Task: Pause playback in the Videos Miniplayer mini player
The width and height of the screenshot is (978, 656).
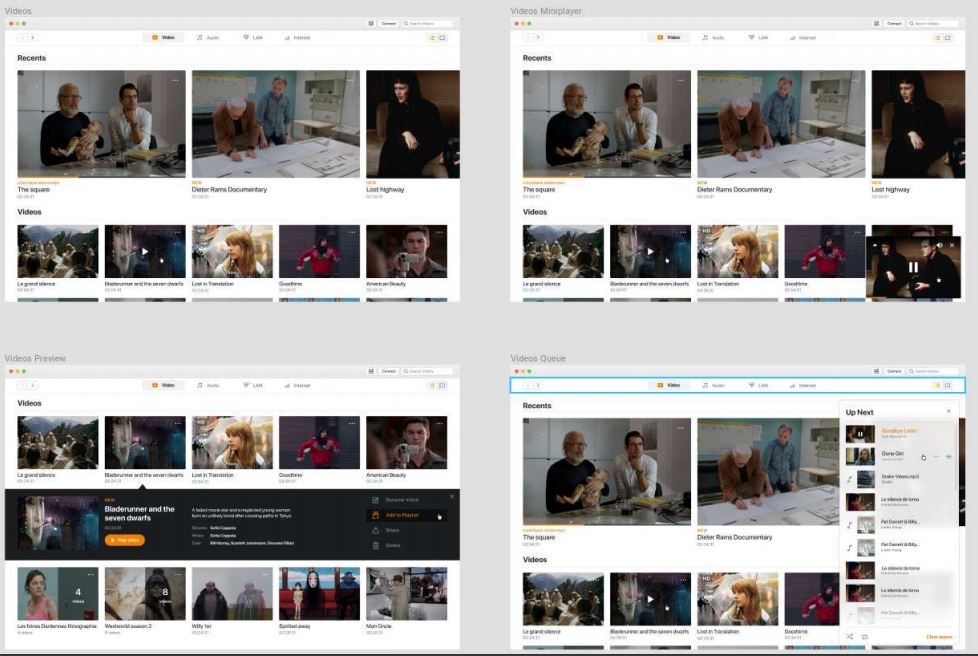Action: [913, 267]
